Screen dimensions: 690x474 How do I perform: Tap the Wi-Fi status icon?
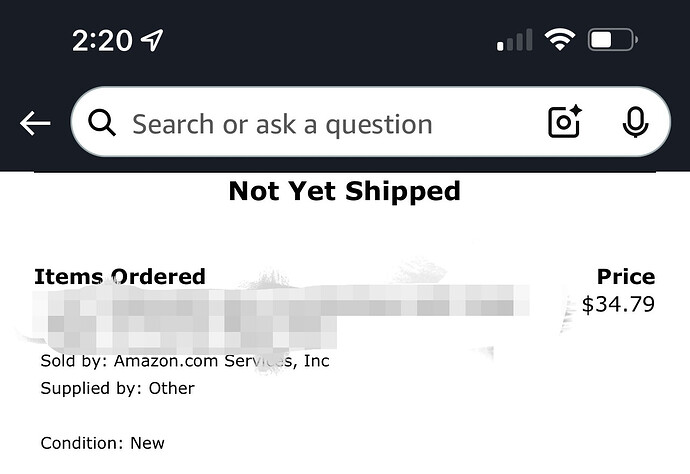(x=559, y=41)
